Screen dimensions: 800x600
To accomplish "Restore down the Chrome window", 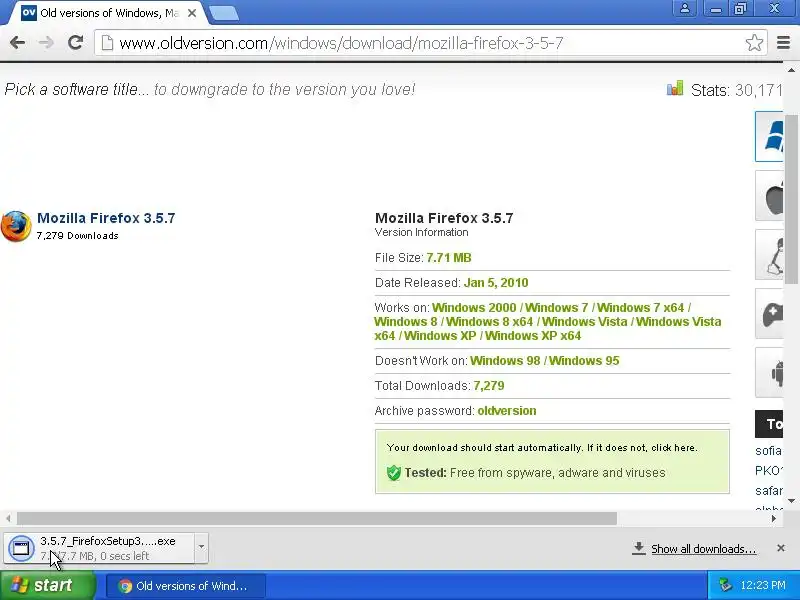I will [740, 8].
